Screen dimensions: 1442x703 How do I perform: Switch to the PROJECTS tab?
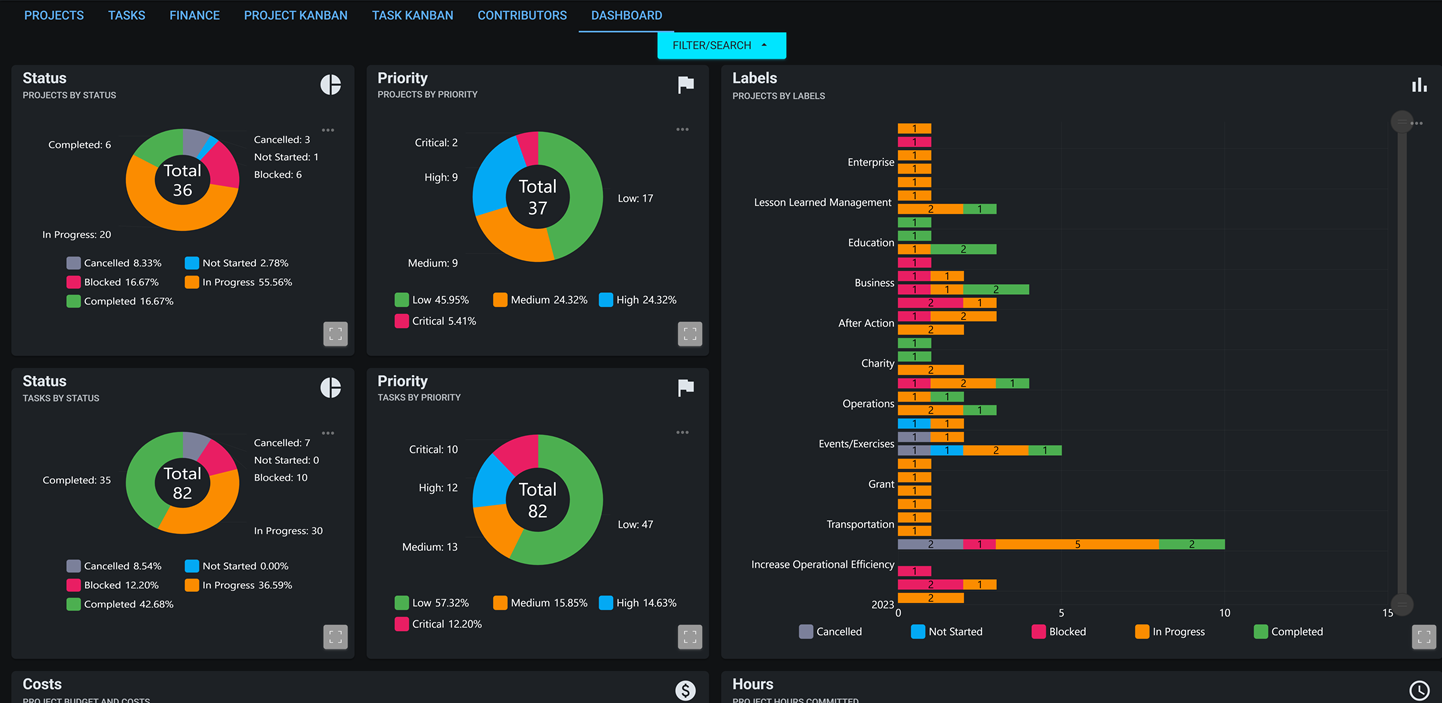(54, 15)
